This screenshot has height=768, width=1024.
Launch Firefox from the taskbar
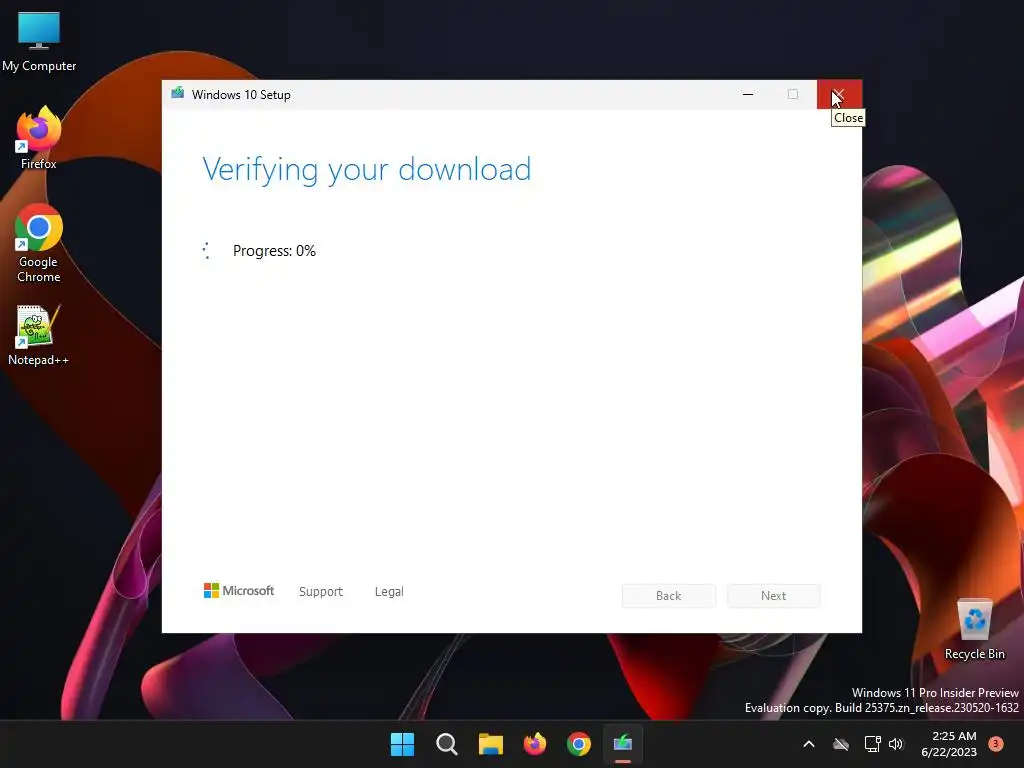(x=535, y=744)
